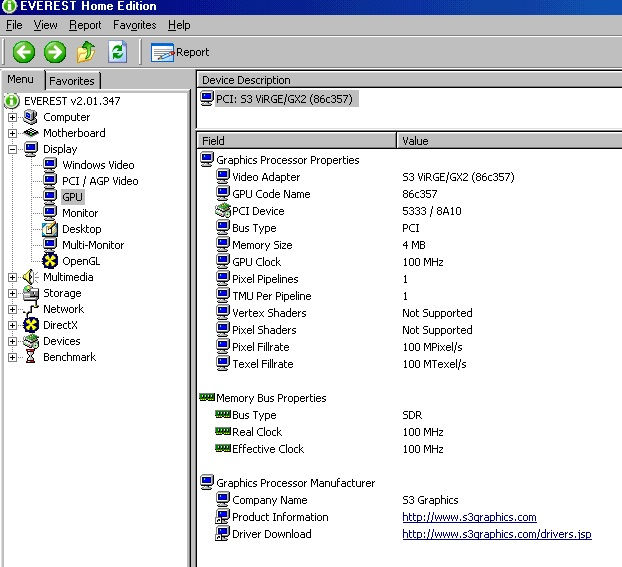Open the Help menu
The width and height of the screenshot is (622, 567).
click(179, 25)
